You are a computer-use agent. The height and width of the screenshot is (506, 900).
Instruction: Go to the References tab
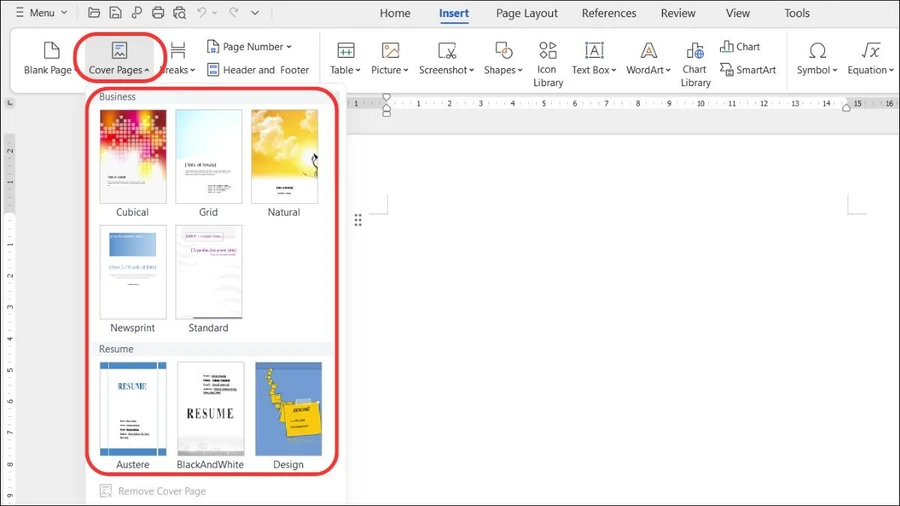coord(609,13)
